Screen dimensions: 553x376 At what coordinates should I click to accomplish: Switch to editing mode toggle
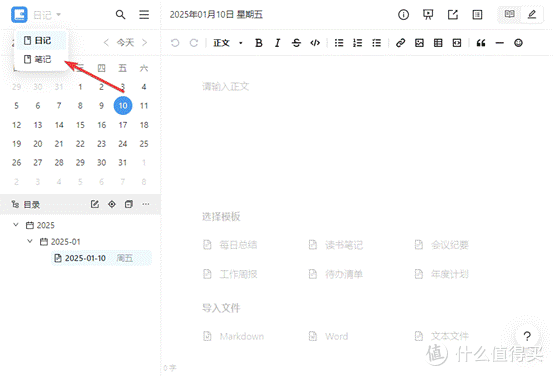[x=532, y=14]
